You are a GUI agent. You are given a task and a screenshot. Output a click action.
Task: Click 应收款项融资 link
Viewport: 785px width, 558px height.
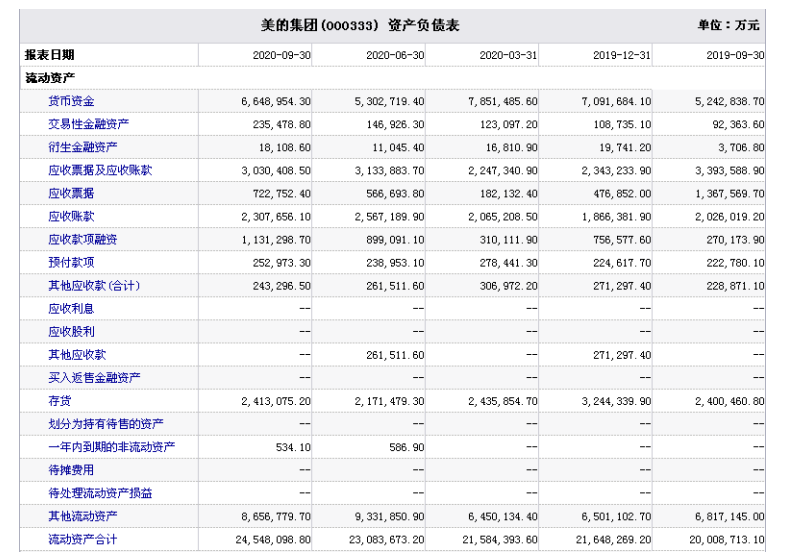[x=83, y=239]
